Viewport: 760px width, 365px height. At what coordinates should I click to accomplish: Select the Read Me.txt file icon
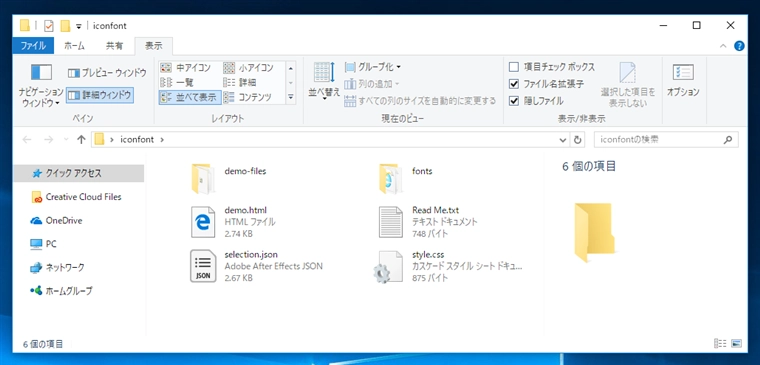(390, 222)
